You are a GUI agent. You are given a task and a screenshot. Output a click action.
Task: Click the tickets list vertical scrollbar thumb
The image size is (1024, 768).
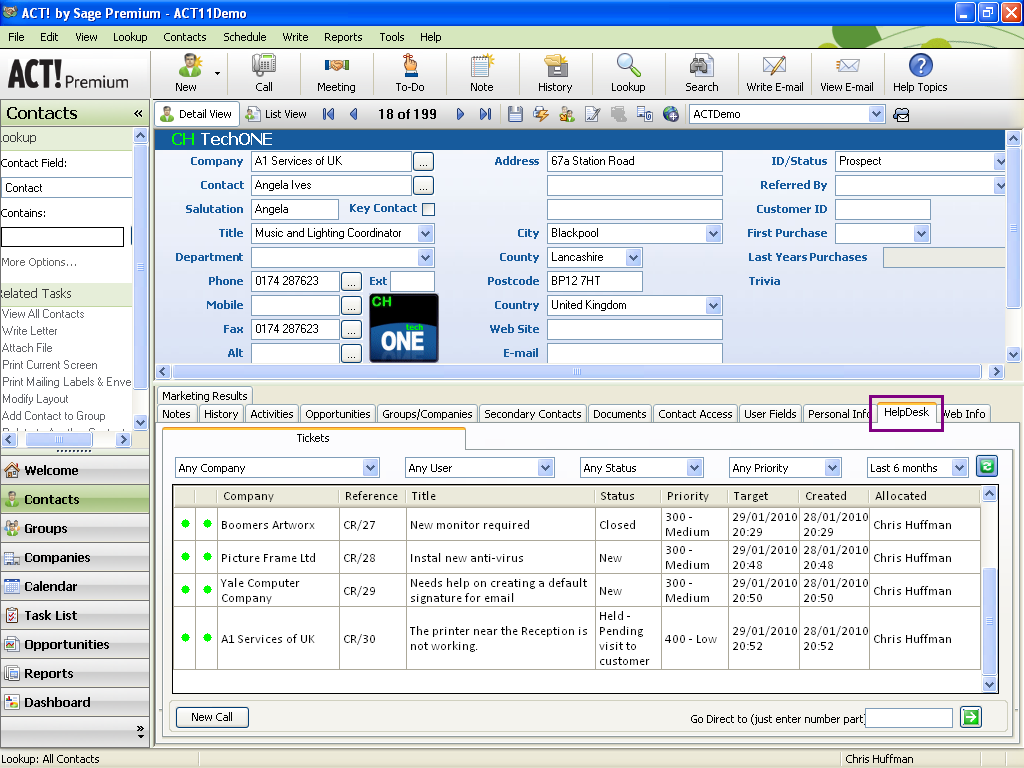point(989,621)
